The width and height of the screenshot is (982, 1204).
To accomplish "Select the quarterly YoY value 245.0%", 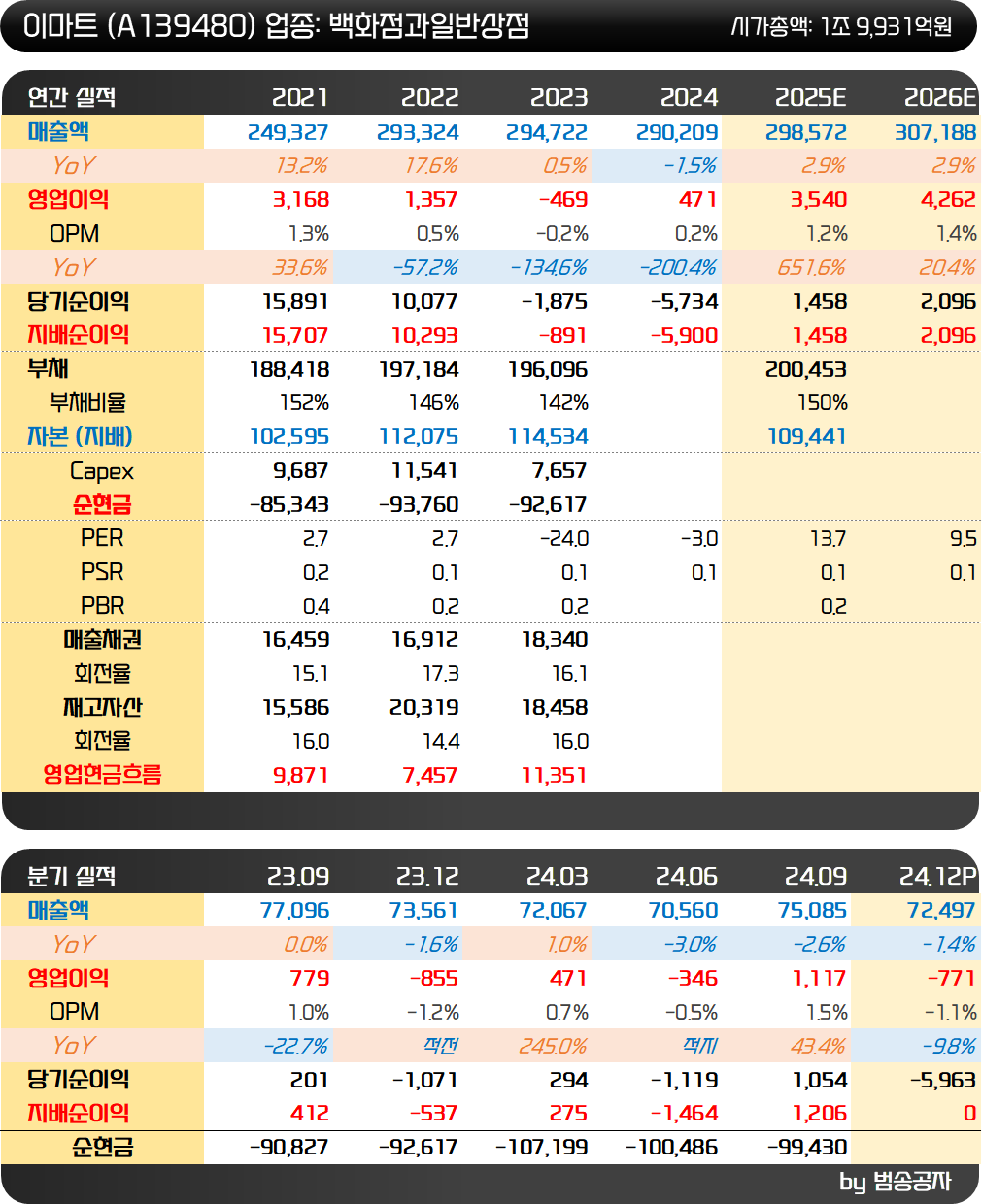I will (554, 1045).
